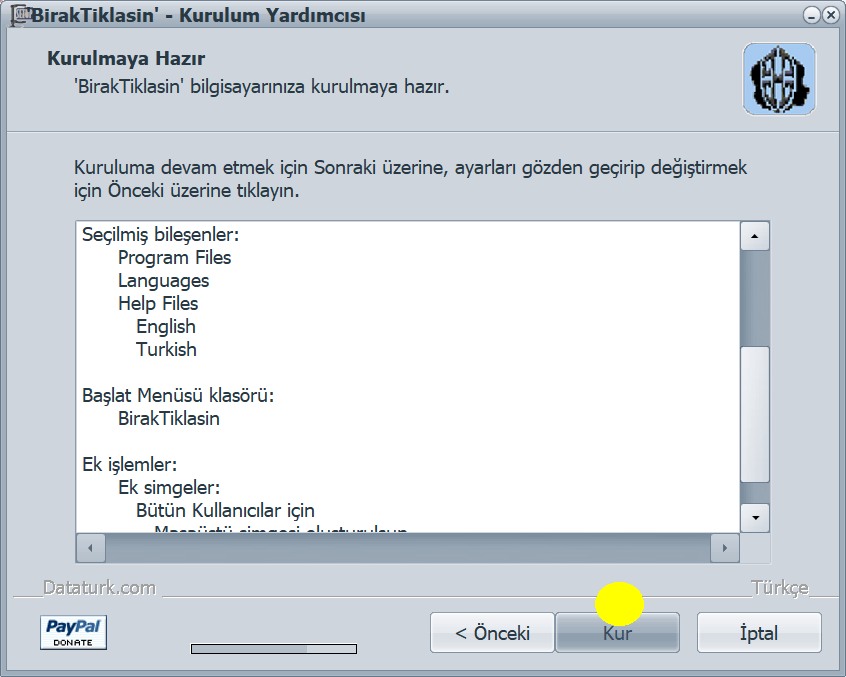Start installation with the Kur button

coord(617,632)
